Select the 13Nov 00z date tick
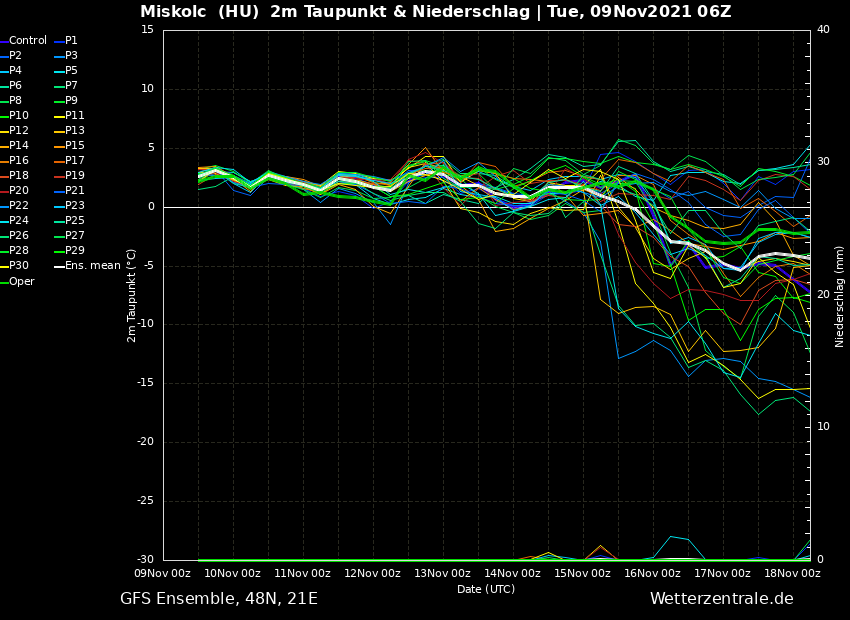The height and width of the screenshot is (620, 850). pyautogui.click(x=442, y=573)
